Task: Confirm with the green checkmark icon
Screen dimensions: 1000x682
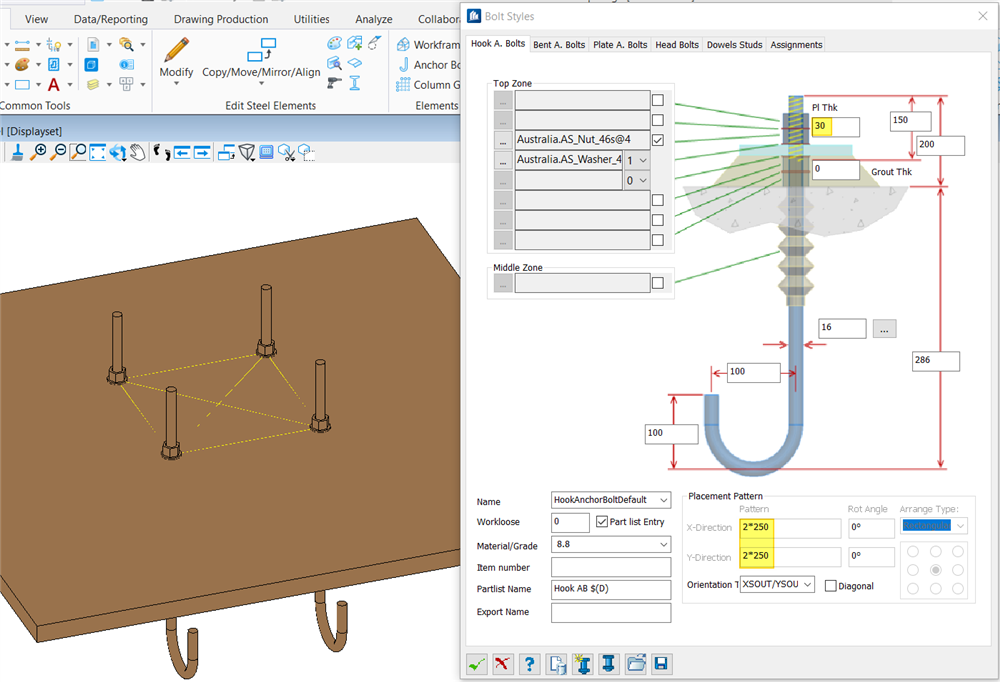Action: click(x=477, y=663)
